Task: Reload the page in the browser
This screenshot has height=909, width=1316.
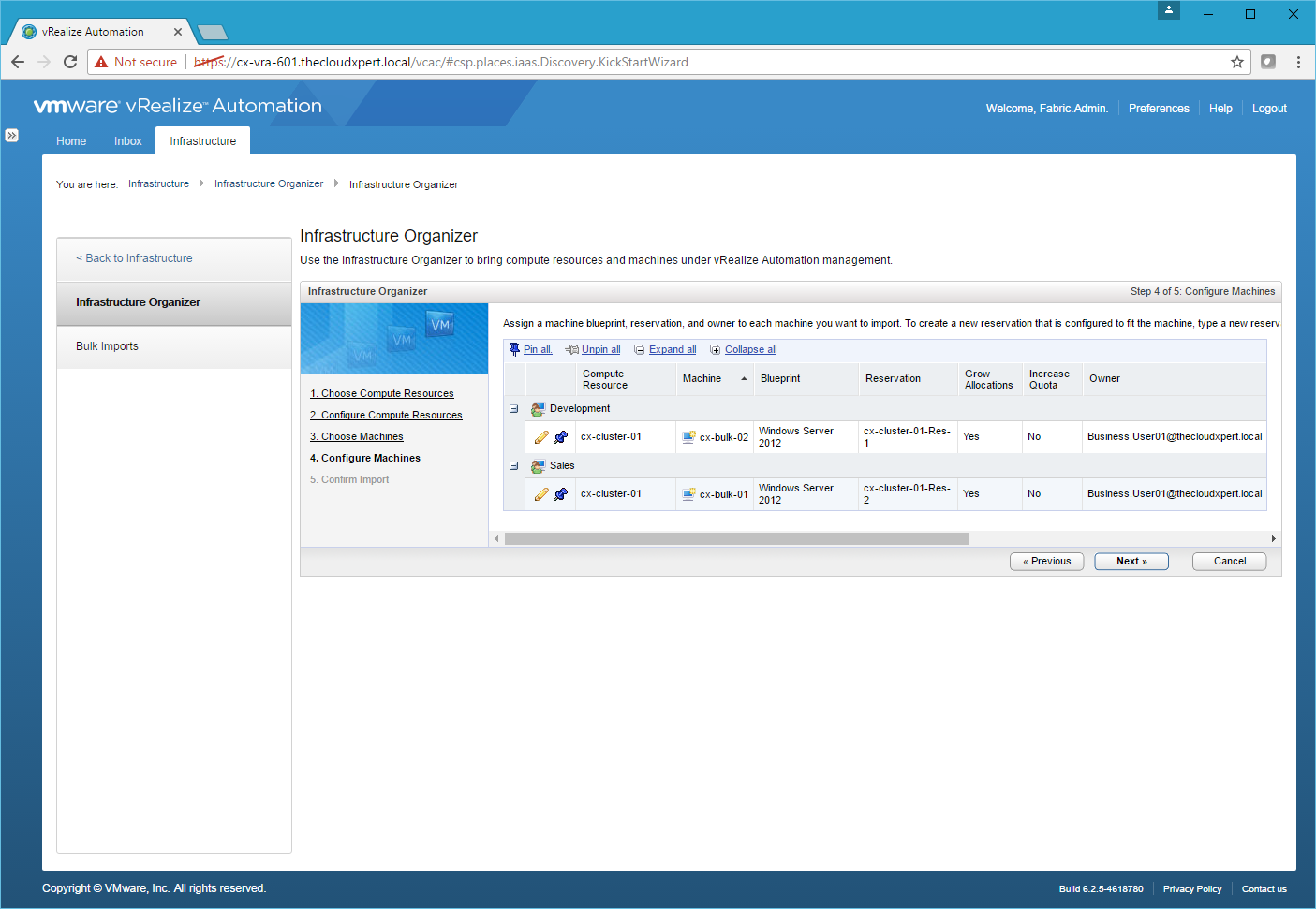Action: click(70, 62)
